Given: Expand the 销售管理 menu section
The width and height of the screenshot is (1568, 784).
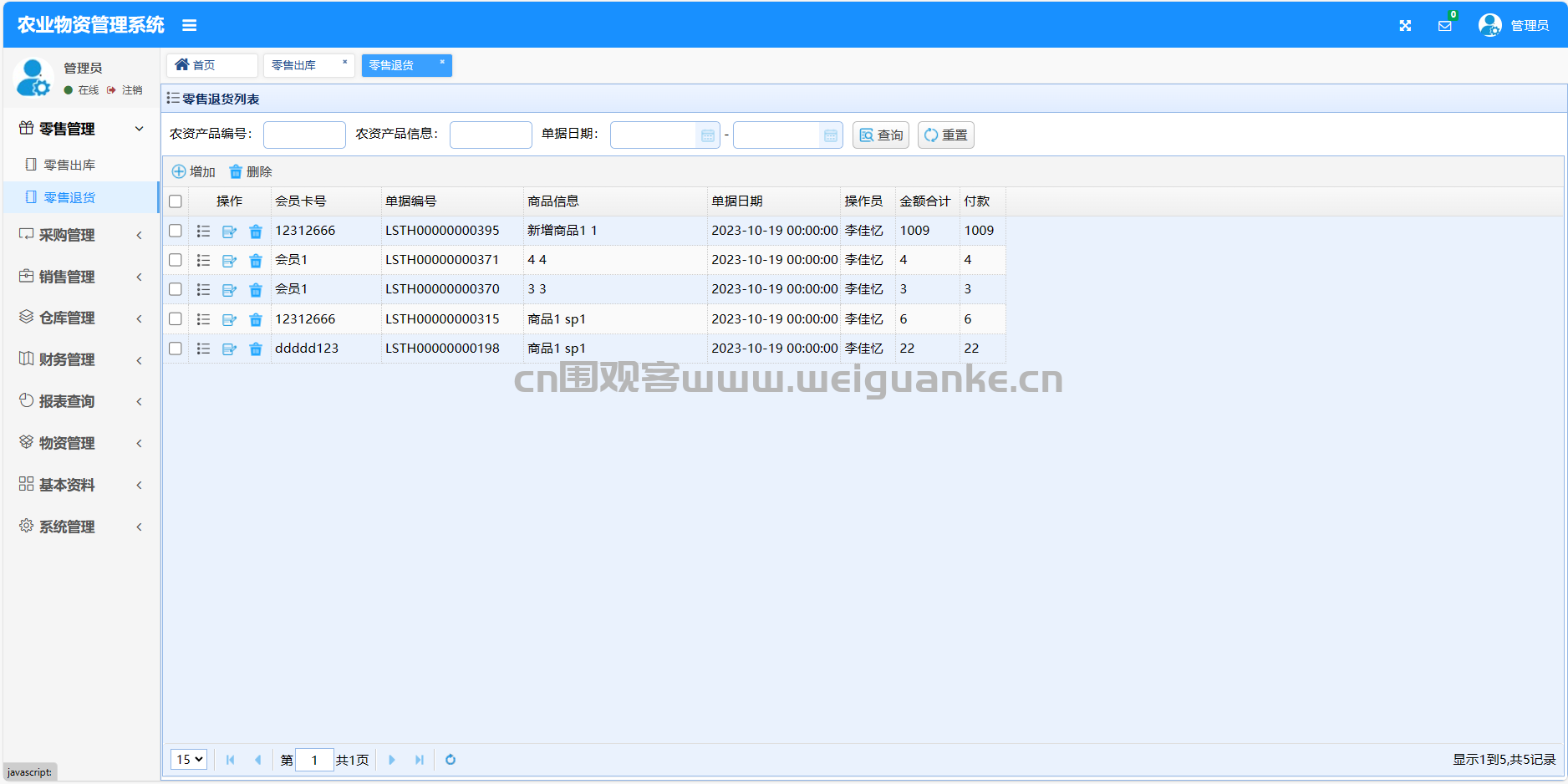Looking at the screenshot, I should (81, 277).
